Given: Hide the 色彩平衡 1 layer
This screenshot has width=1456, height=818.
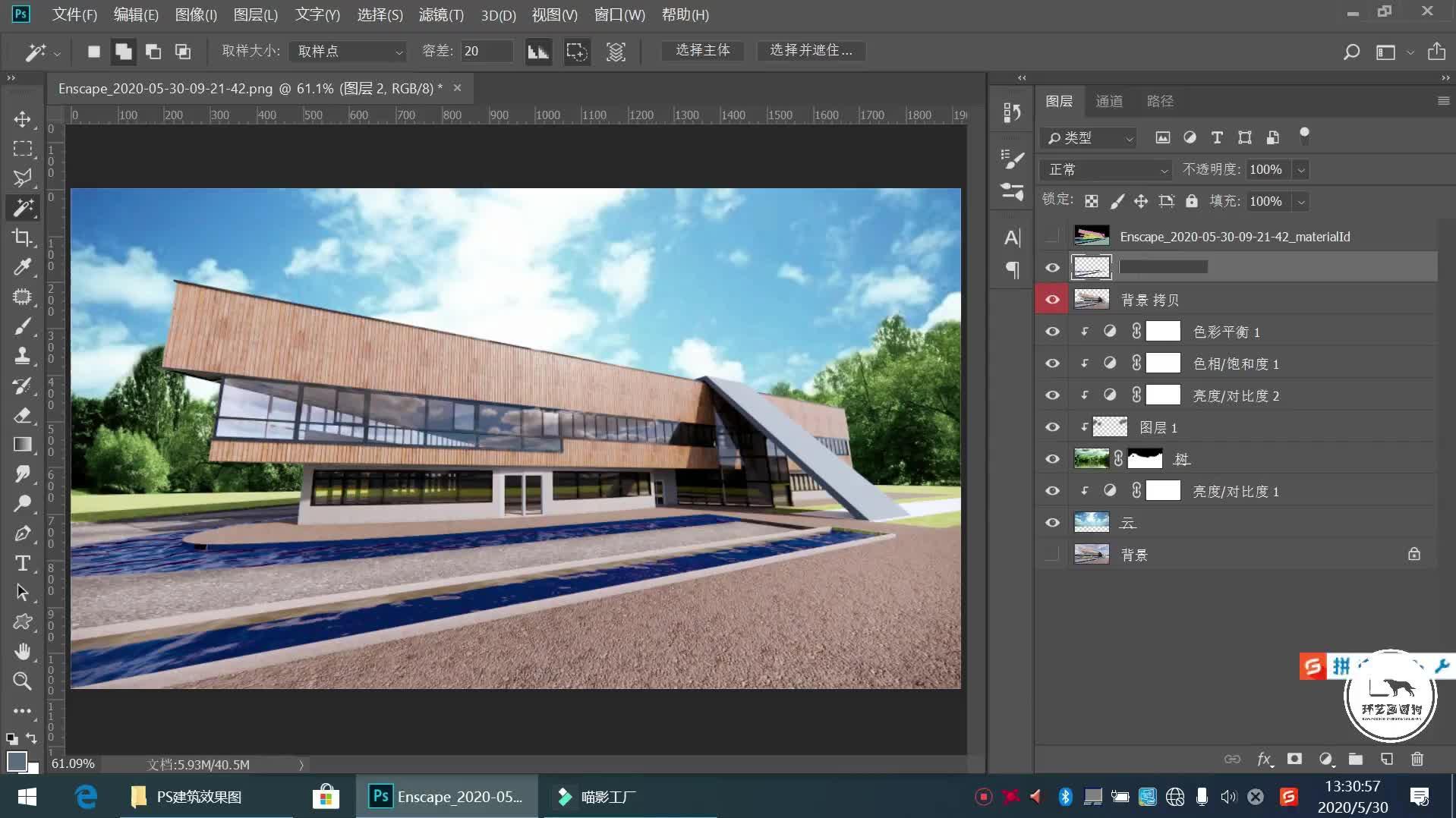Looking at the screenshot, I should point(1052,332).
